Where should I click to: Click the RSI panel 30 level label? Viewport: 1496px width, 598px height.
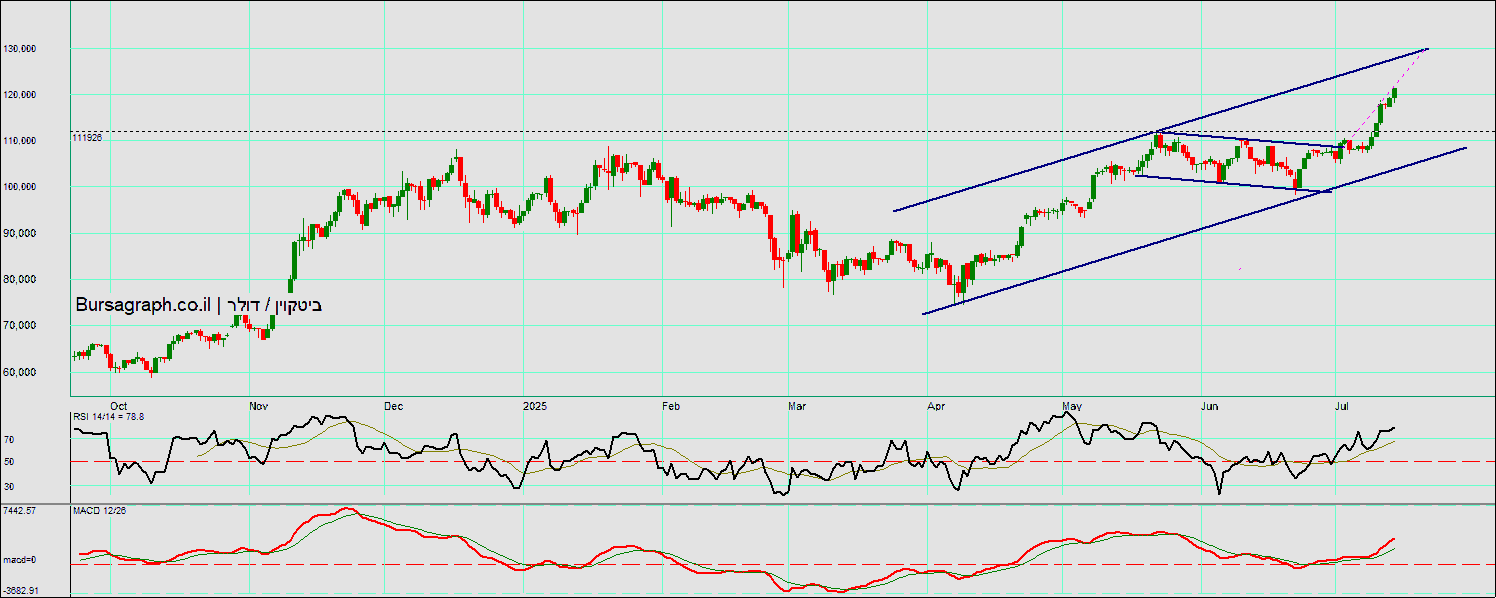pos(10,486)
